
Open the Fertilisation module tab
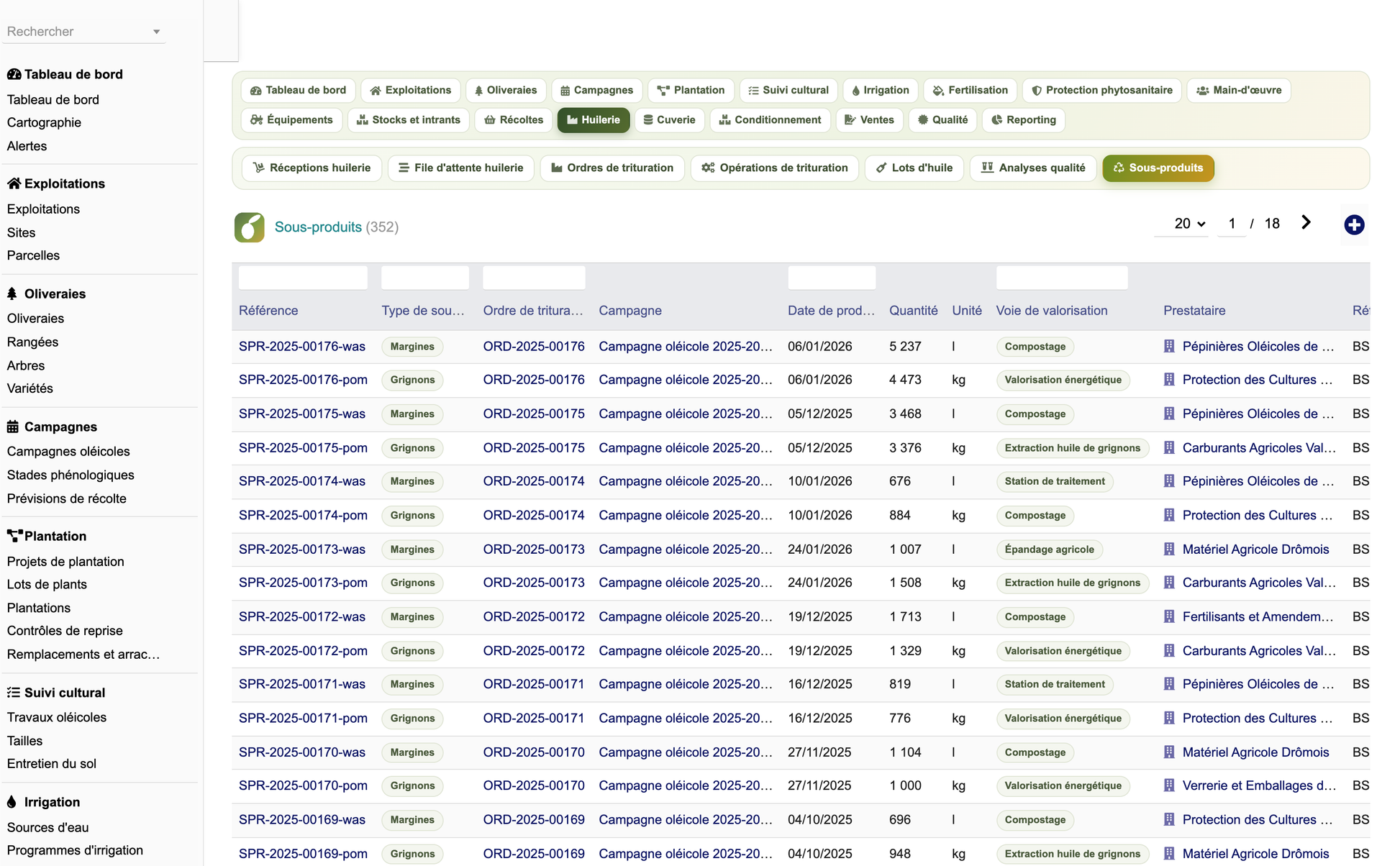(x=970, y=90)
